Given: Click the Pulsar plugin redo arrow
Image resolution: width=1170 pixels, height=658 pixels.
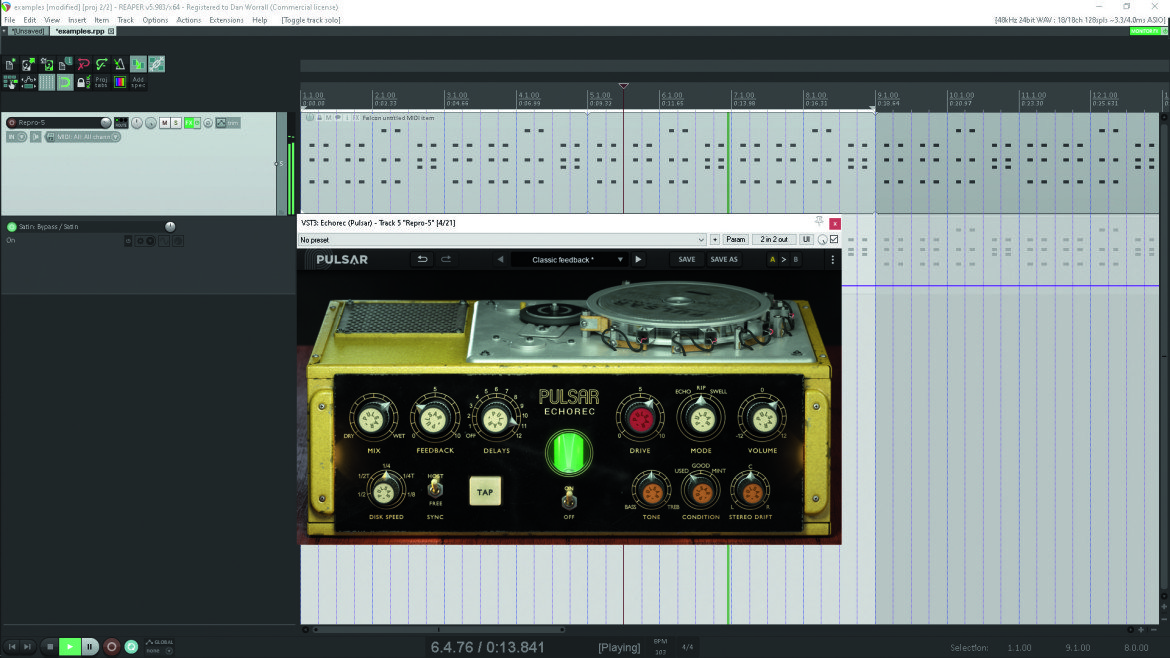Looking at the screenshot, I should 446,260.
